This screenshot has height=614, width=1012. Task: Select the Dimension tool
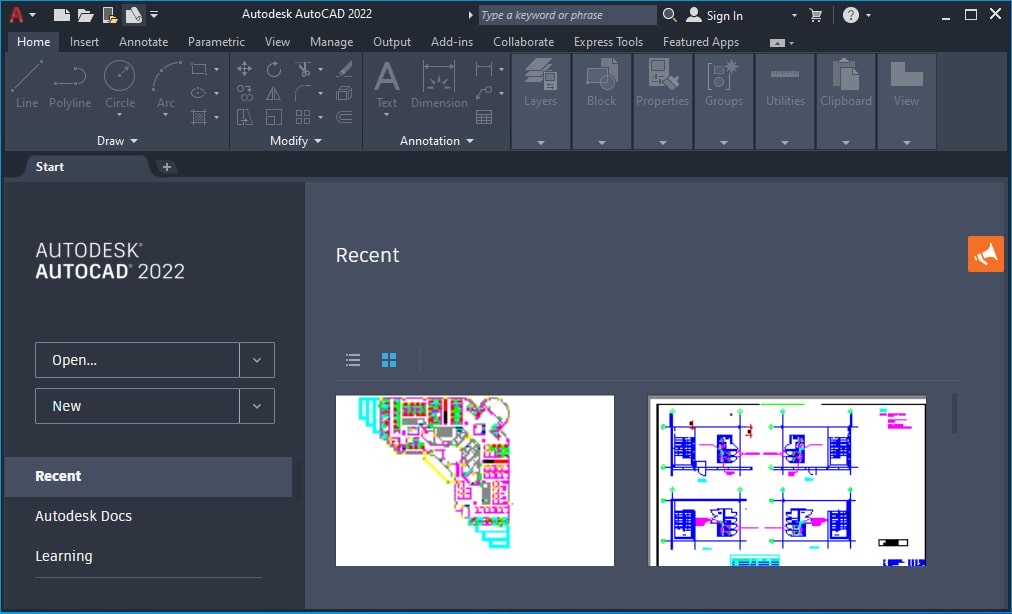pyautogui.click(x=439, y=85)
